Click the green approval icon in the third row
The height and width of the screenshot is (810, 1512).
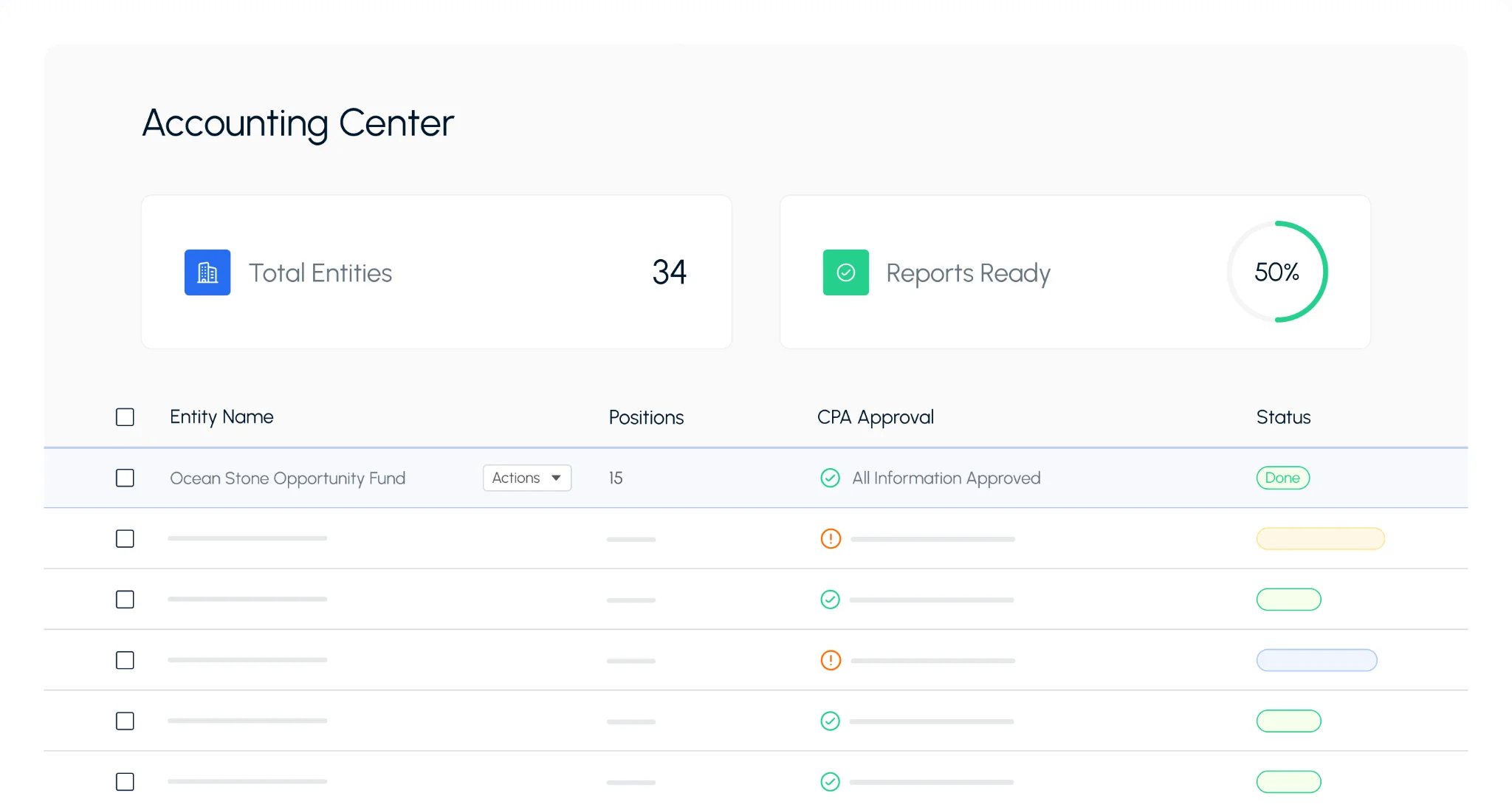(x=830, y=600)
